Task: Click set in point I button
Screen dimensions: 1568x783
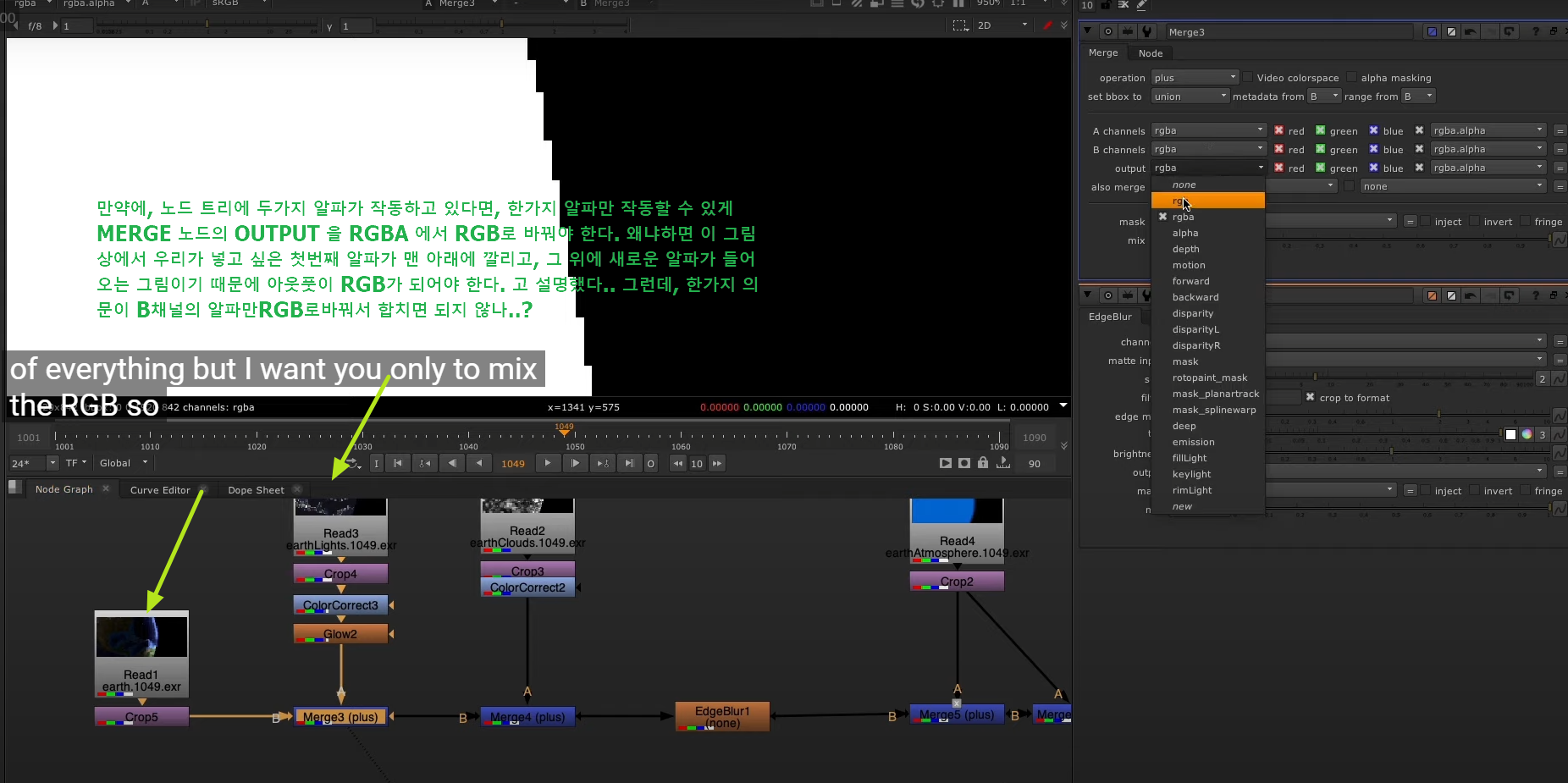Action: (377, 463)
